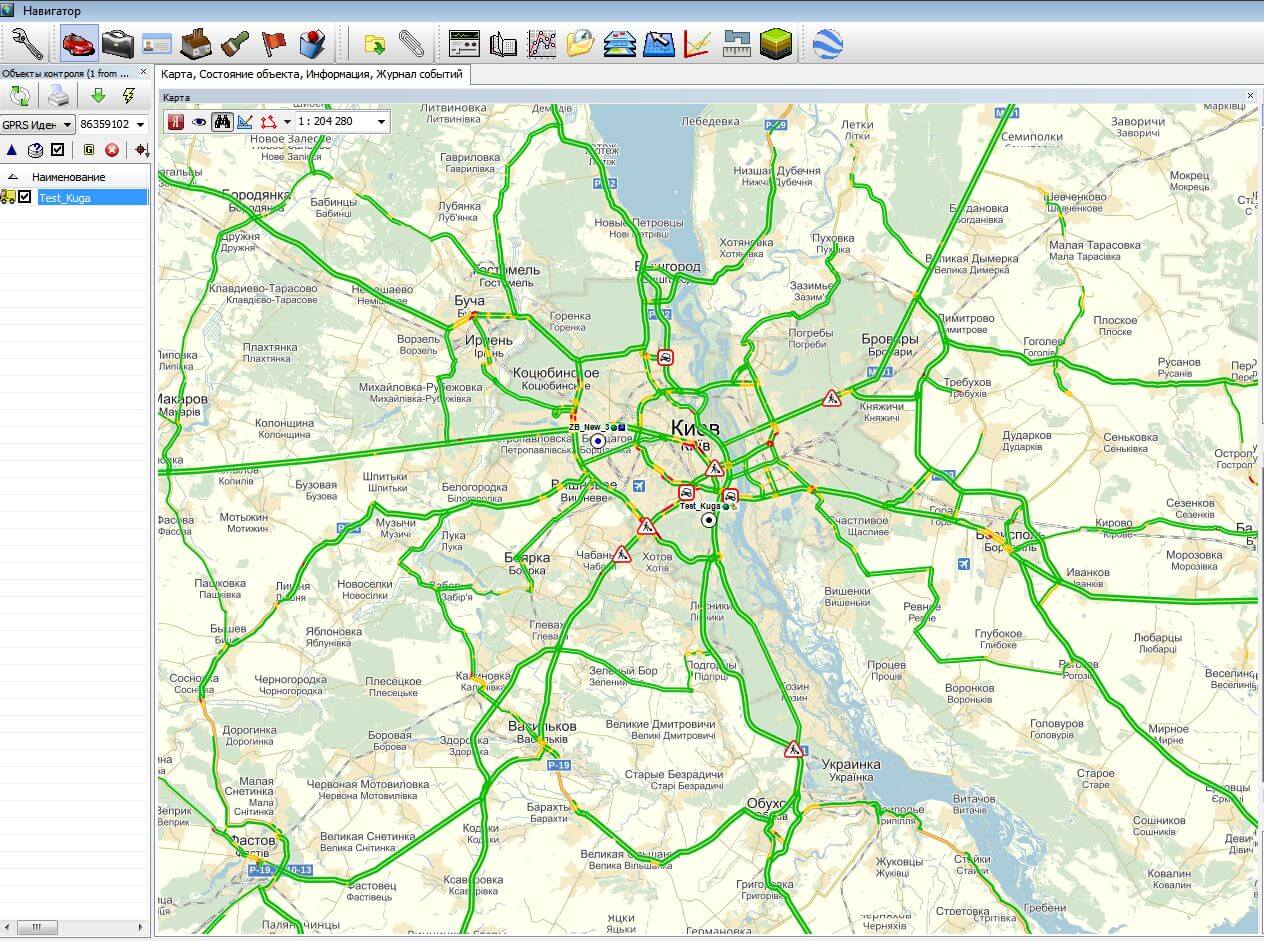Click the Васильков town label on map
The width and height of the screenshot is (1264, 941).
click(542, 726)
